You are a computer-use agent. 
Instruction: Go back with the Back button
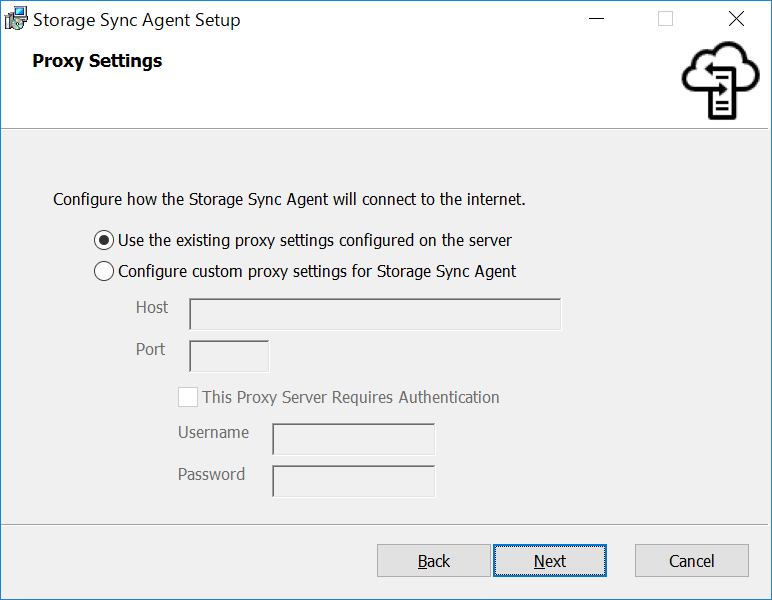(x=434, y=561)
